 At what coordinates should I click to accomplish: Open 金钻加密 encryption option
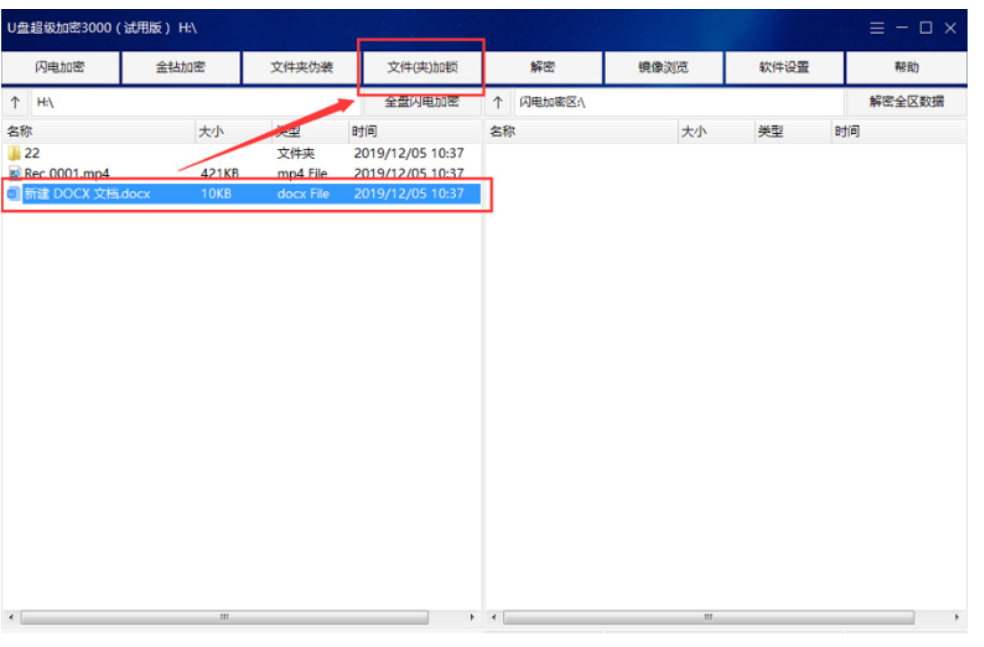point(180,68)
